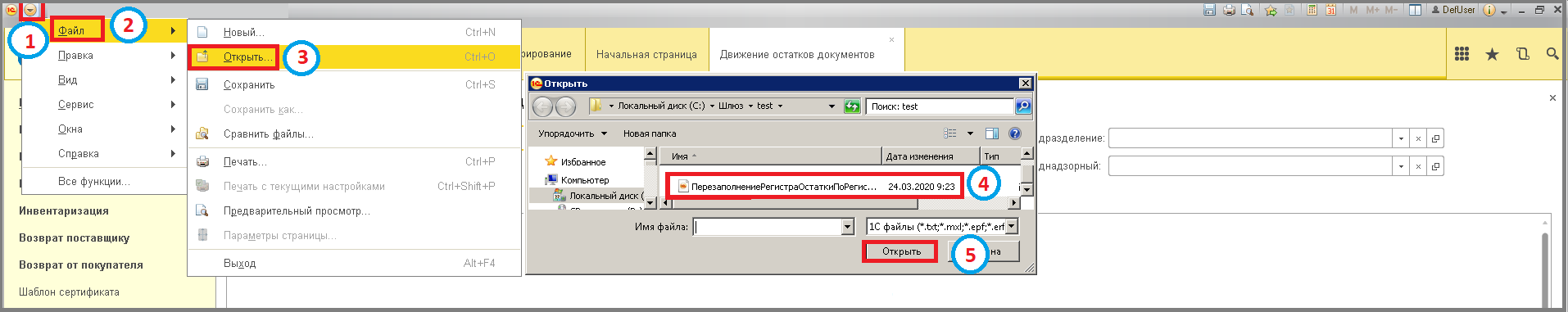
Task: Add to favorites star-with-arrow icon
Action: coord(1271,10)
